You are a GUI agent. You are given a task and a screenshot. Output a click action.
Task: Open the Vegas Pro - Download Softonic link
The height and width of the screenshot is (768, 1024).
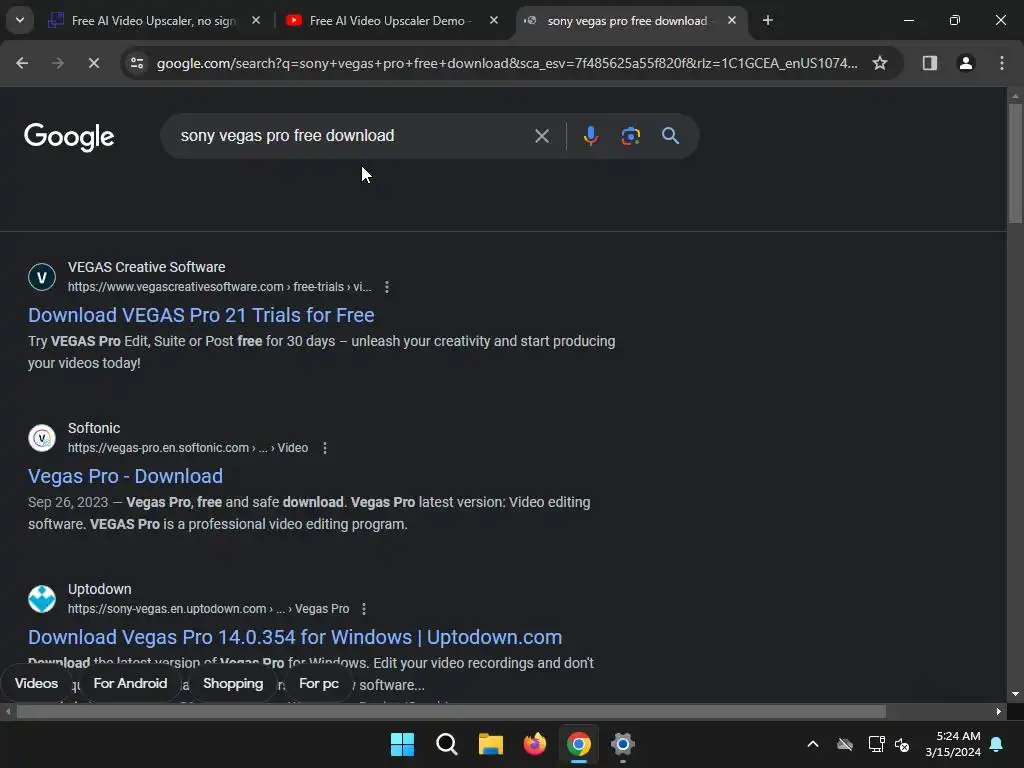[125, 476]
